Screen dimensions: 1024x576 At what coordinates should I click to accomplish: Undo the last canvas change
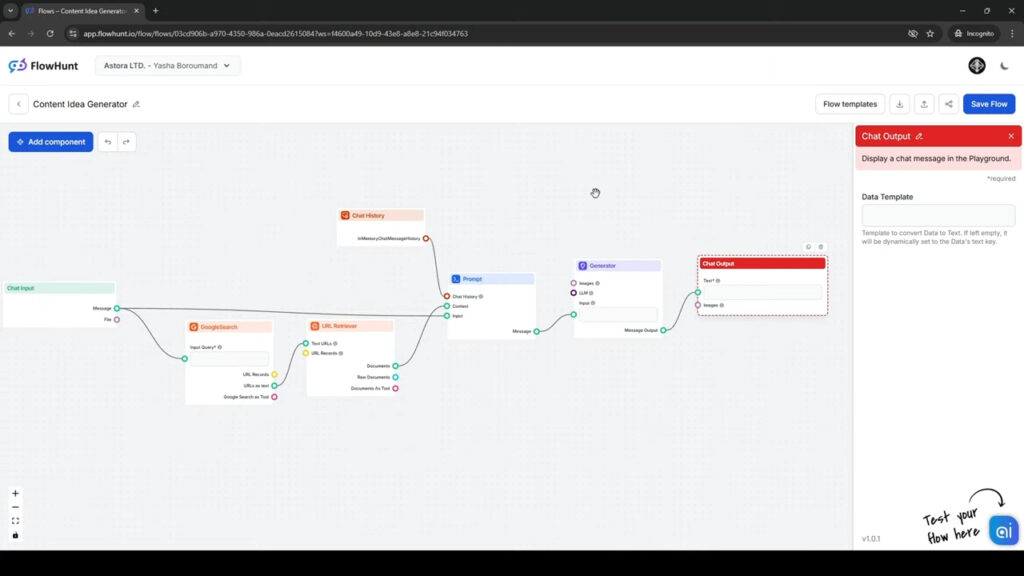[109, 141]
